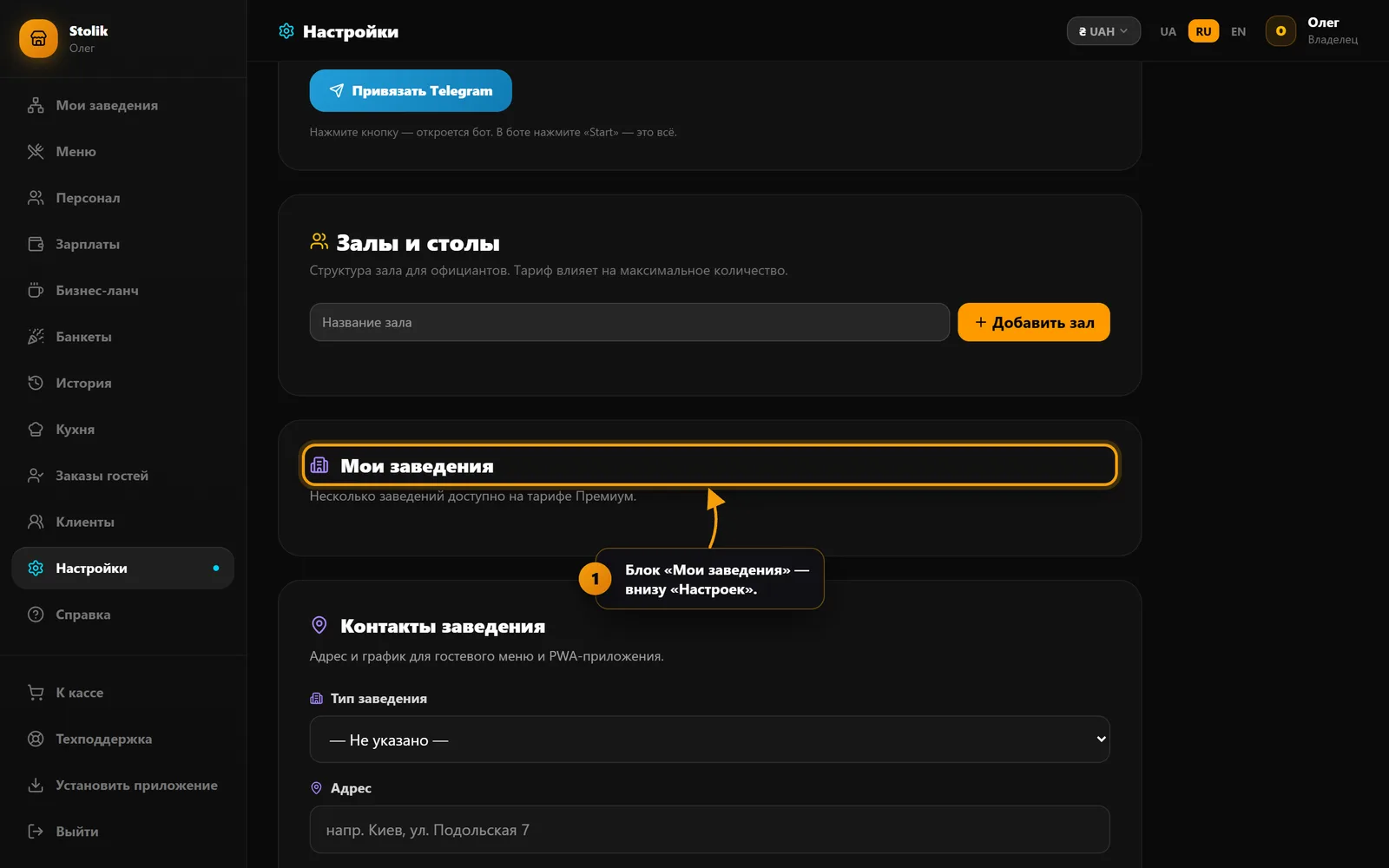Click the Добавить зал button

(1034, 322)
